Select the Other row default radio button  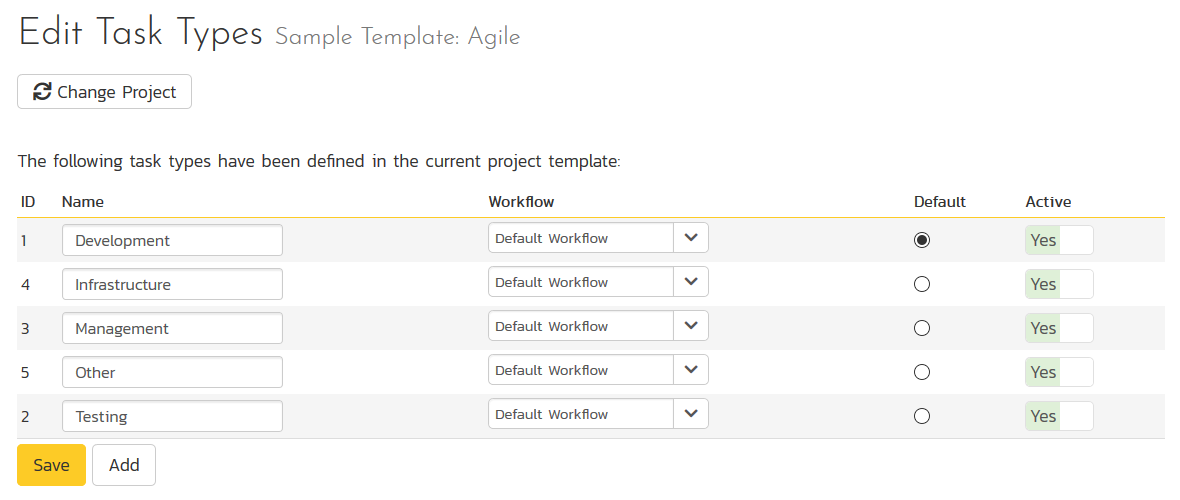pyautogui.click(x=922, y=372)
